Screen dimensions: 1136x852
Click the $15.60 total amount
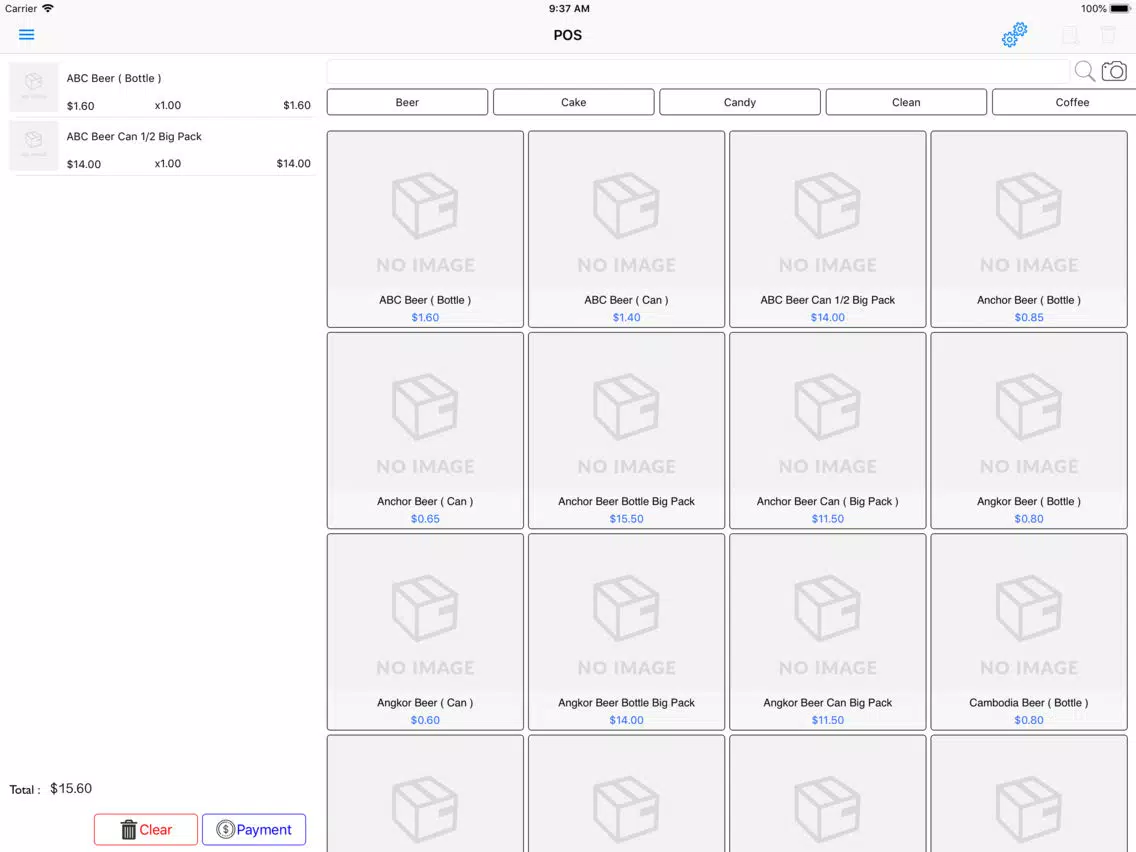pos(71,788)
